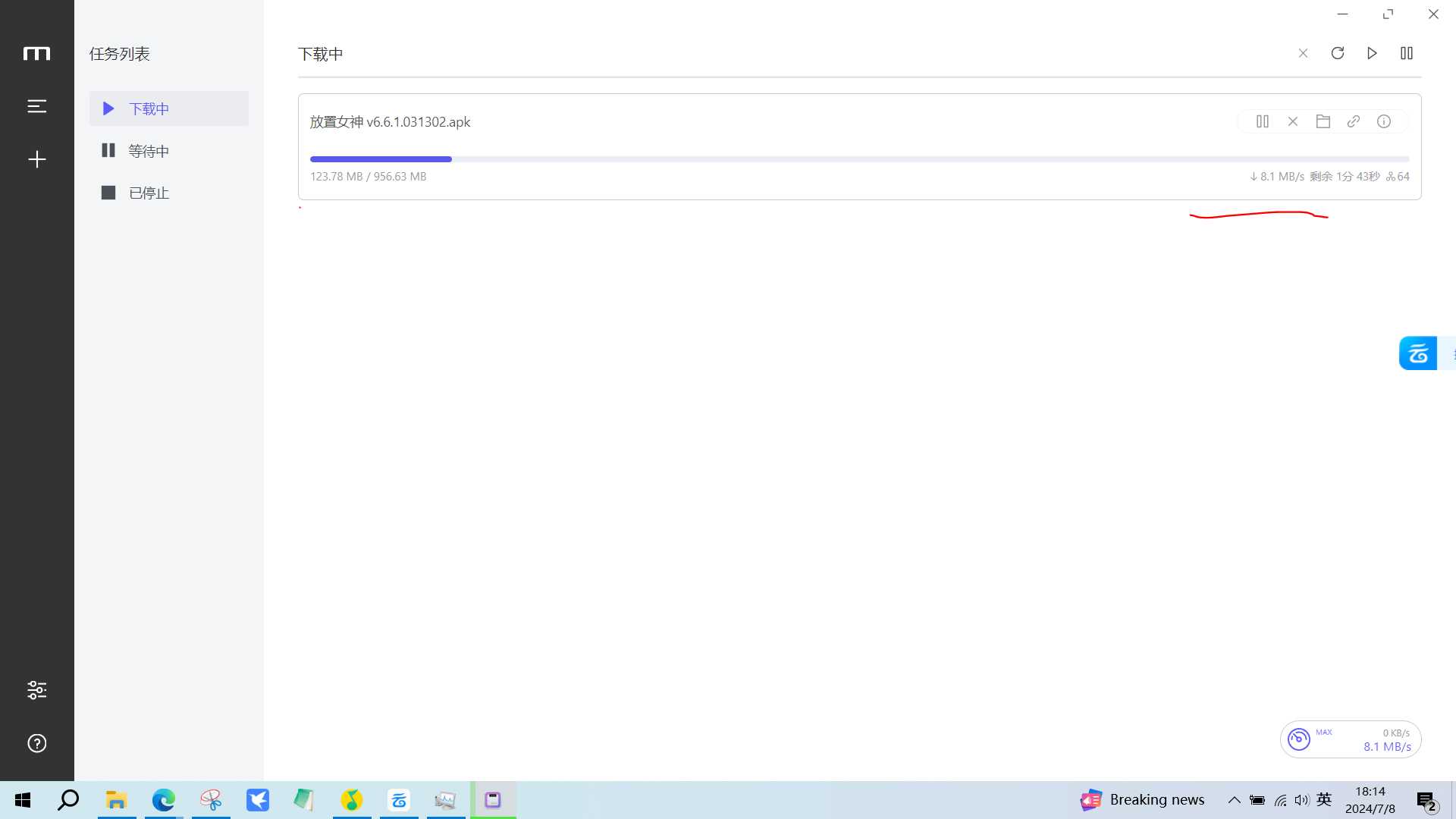1456x819 pixels.
Task: Open the notification center
Action: click(1426, 801)
